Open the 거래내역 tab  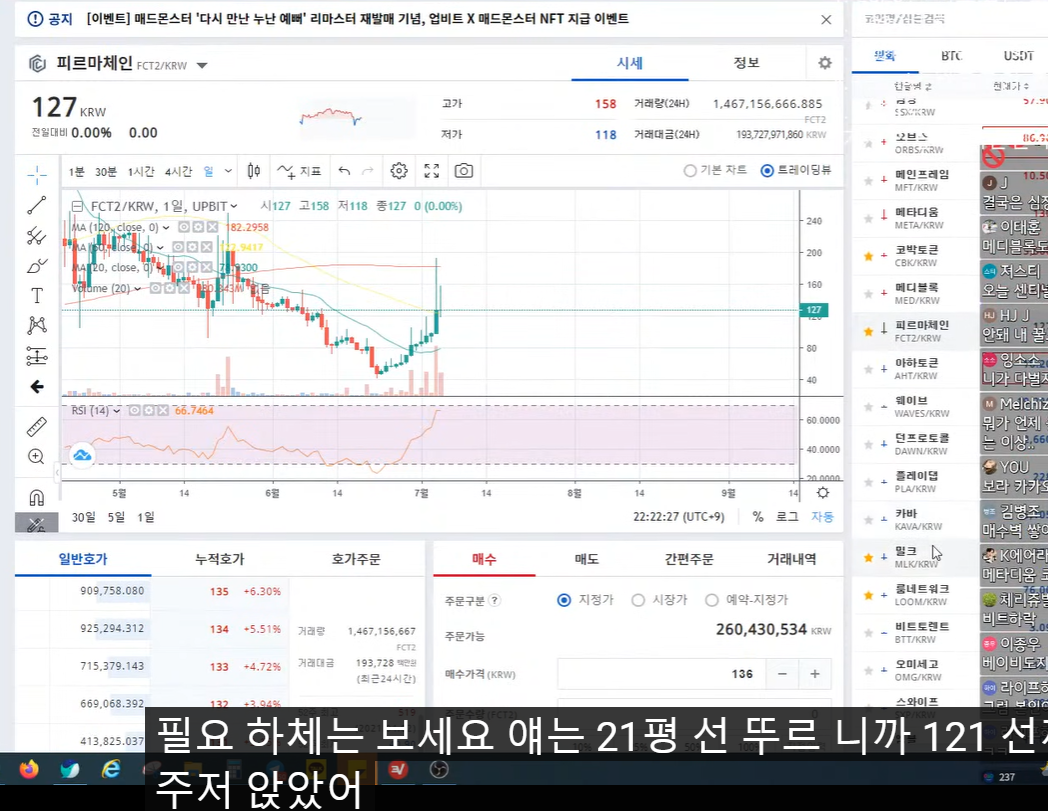791,559
